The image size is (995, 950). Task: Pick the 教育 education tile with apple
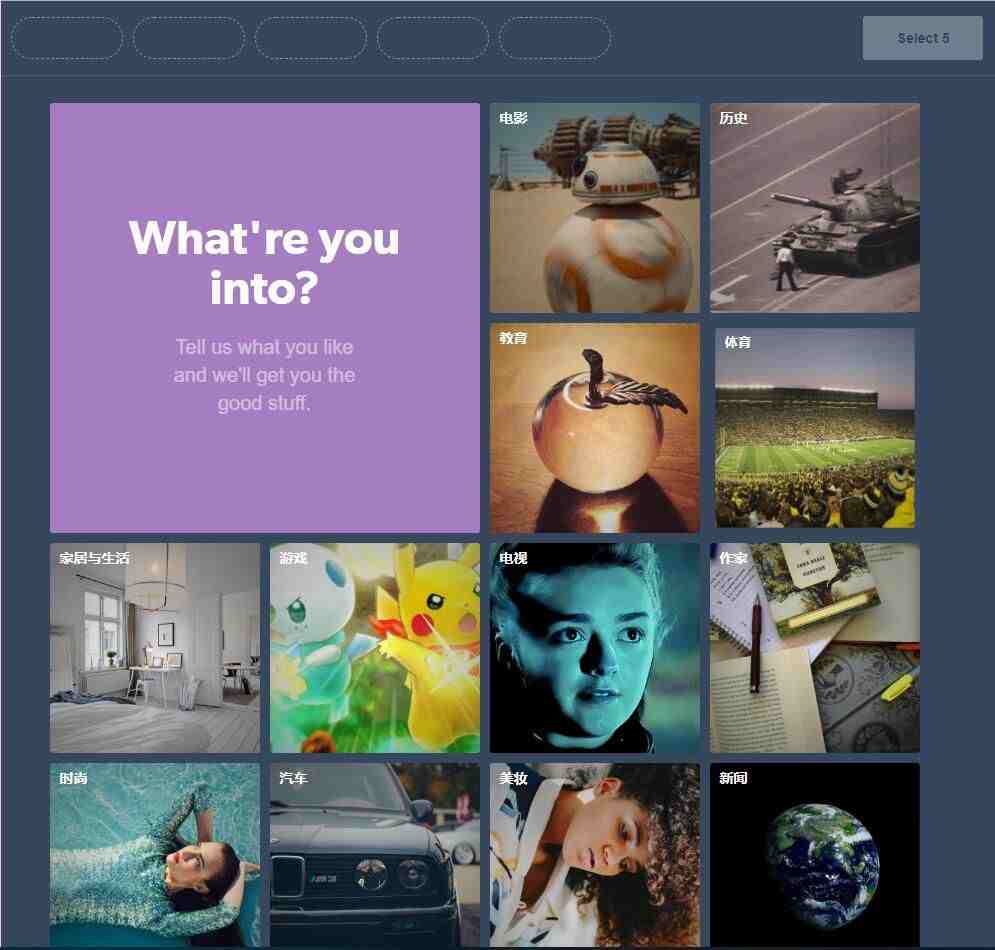click(x=595, y=428)
